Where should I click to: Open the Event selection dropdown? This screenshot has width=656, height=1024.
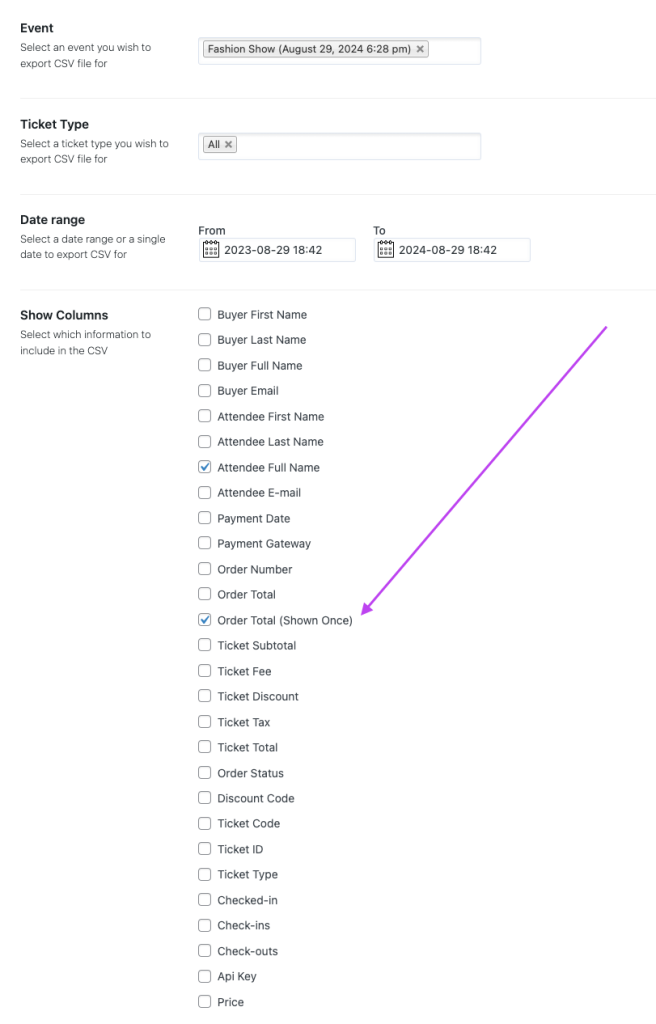455,50
